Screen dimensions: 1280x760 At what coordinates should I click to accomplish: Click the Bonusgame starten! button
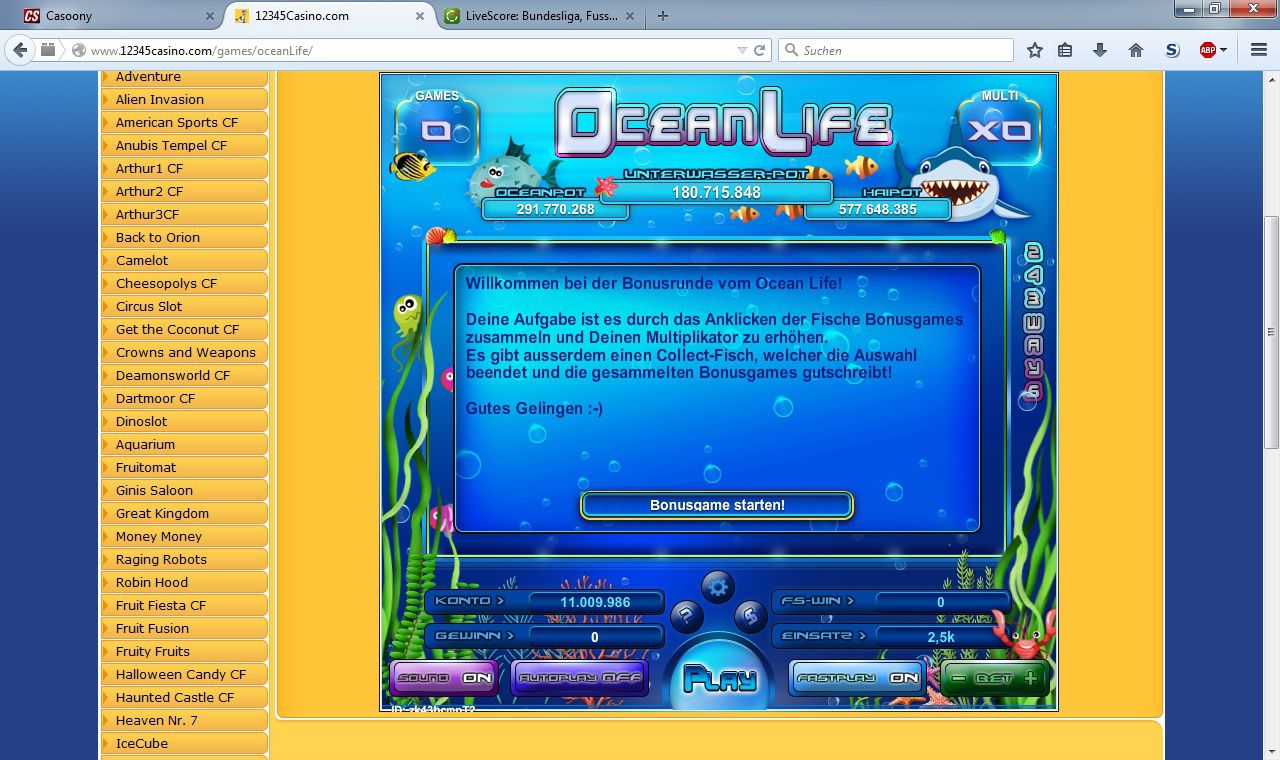pos(717,505)
